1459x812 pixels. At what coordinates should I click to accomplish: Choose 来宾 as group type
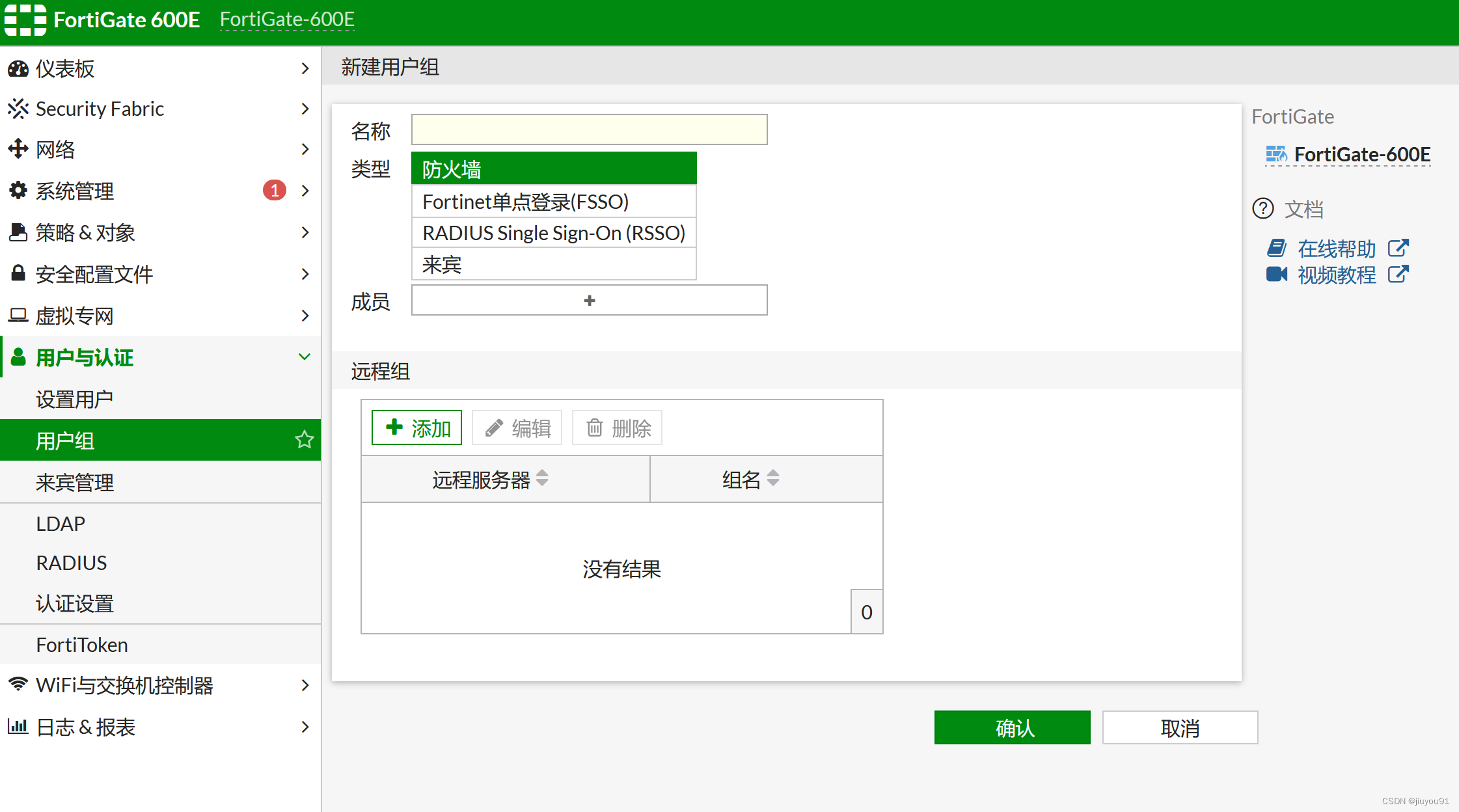click(554, 265)
